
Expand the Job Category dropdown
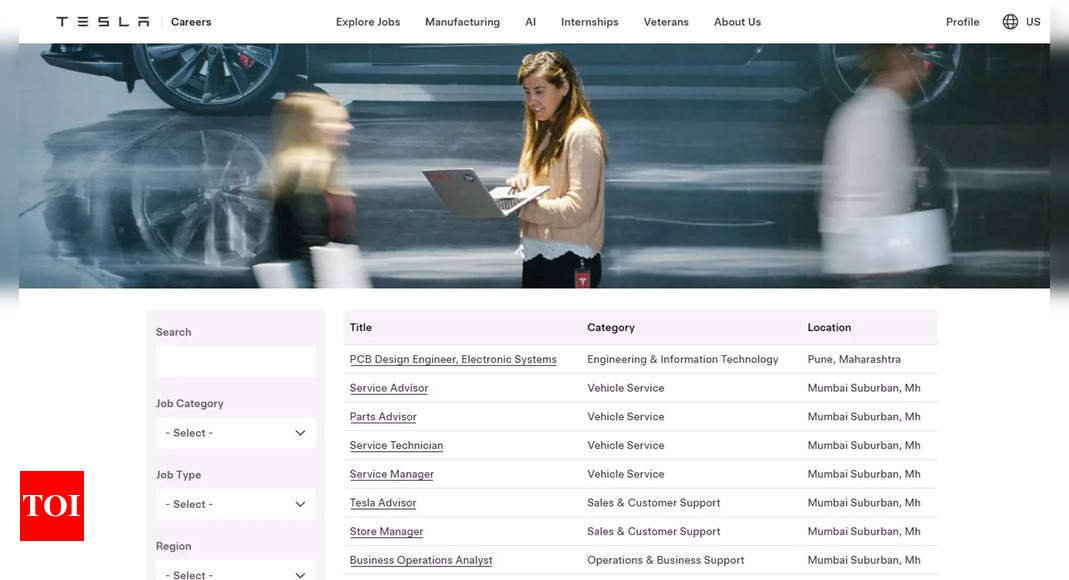pos(236,433)
